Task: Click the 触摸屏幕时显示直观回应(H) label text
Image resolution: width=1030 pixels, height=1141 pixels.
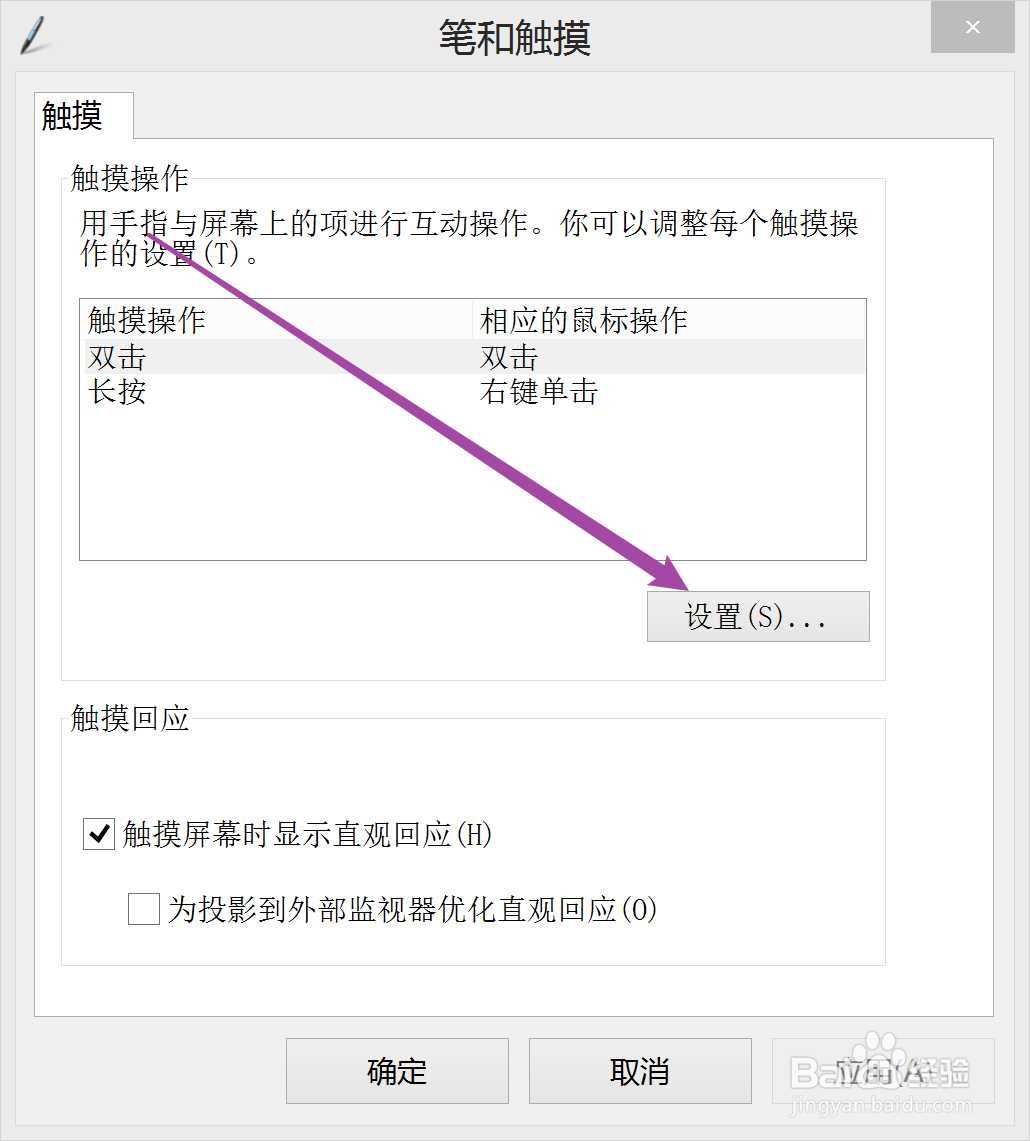Action: (308, 834)
